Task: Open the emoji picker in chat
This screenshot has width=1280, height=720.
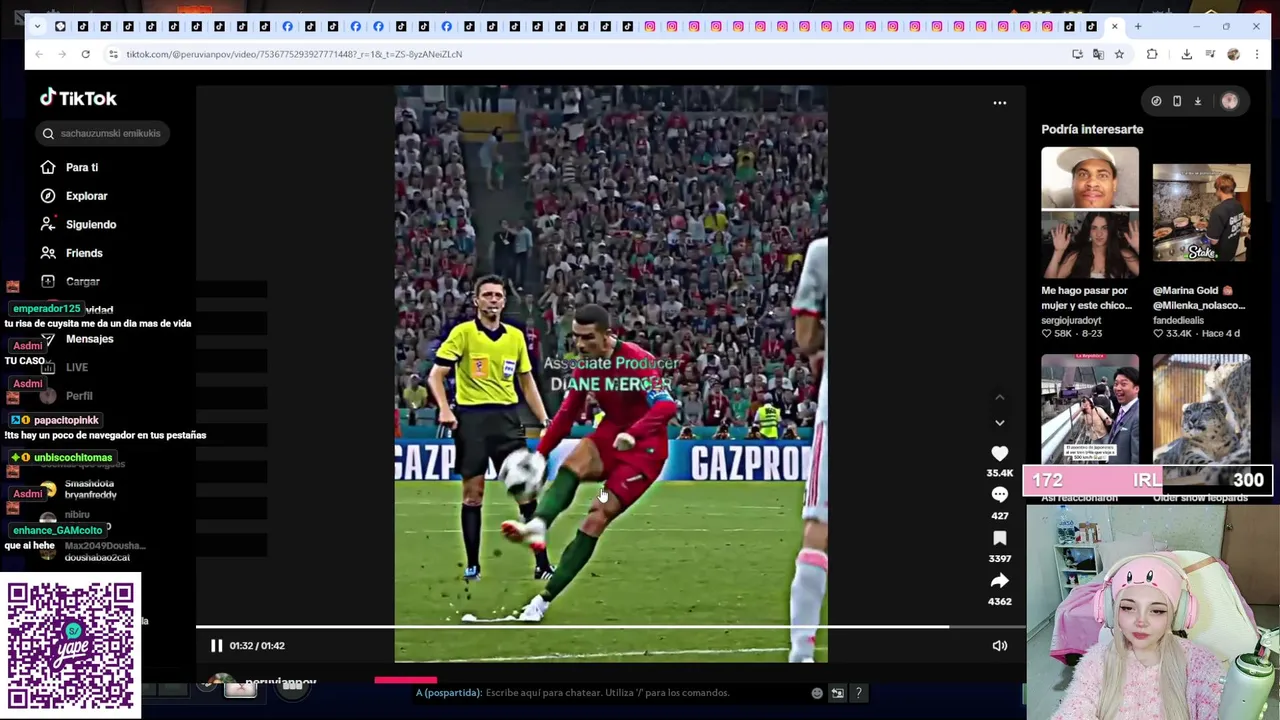Action: pyautogui.click(x=817, y=693)
